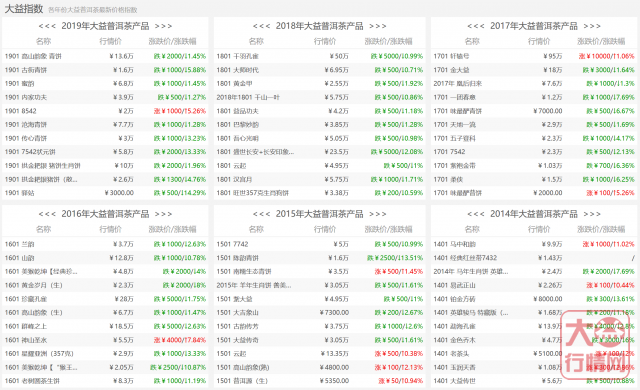Viewport: 640px width, 390px height.
Task: Select the 1901 7542状元饼 product row
Action: [105, 152]
